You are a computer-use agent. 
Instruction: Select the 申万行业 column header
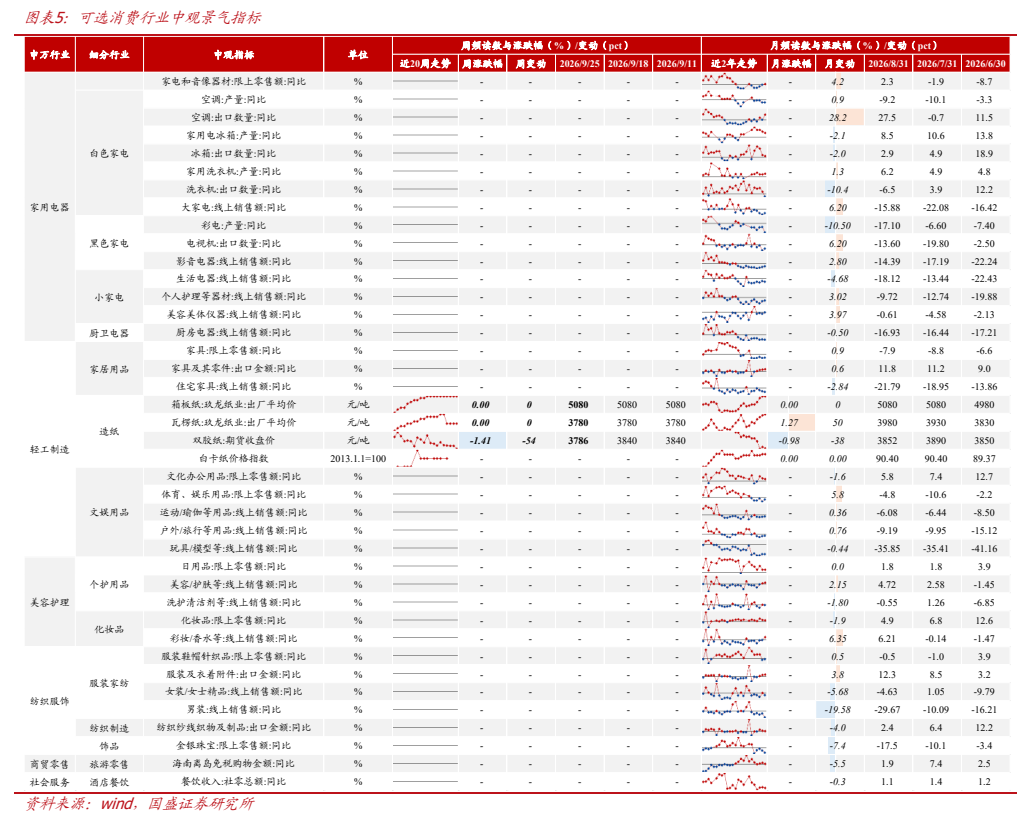50,55
